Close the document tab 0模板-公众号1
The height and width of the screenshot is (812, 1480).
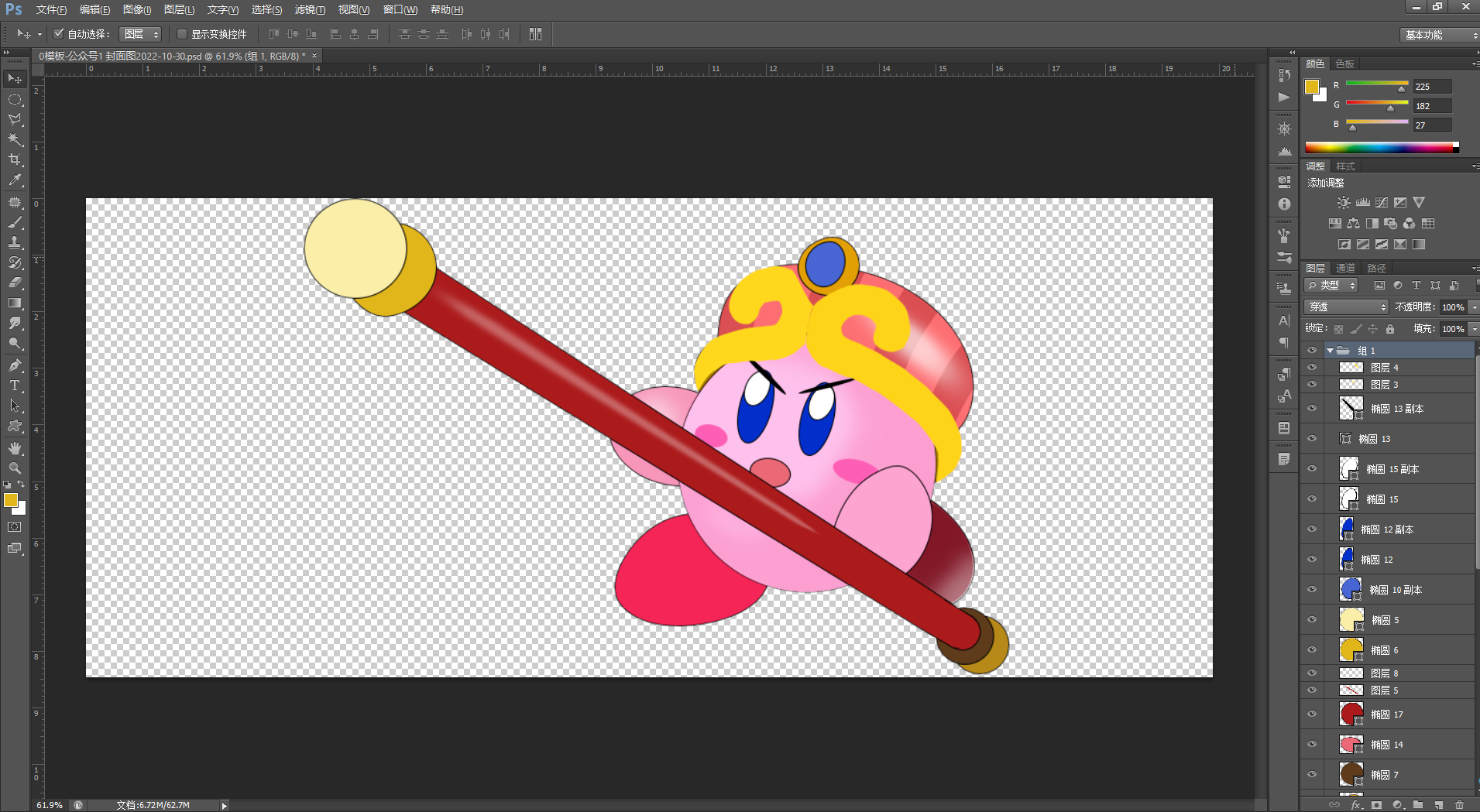314,56
